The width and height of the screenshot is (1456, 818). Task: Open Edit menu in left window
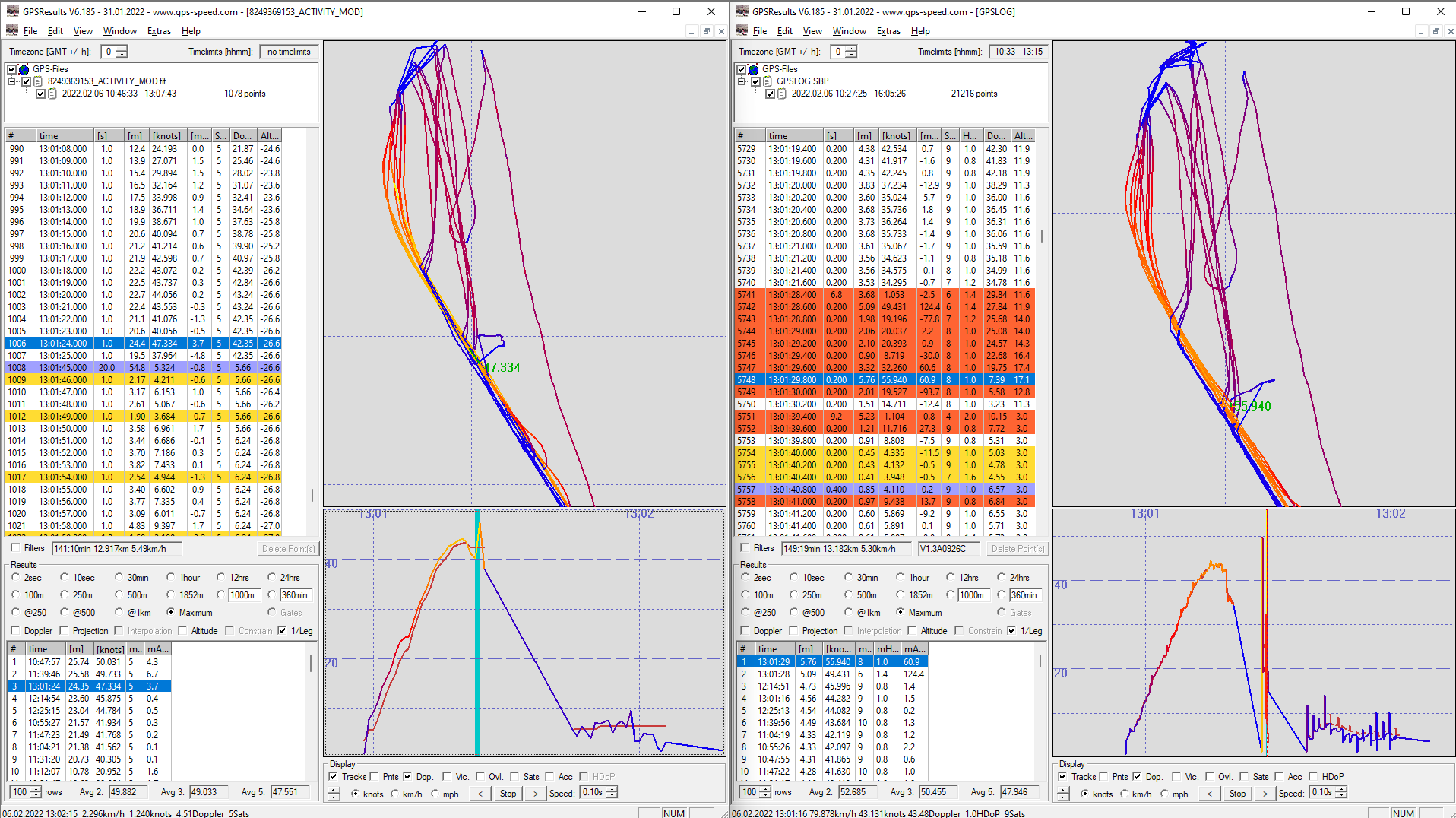pos(55,31)
